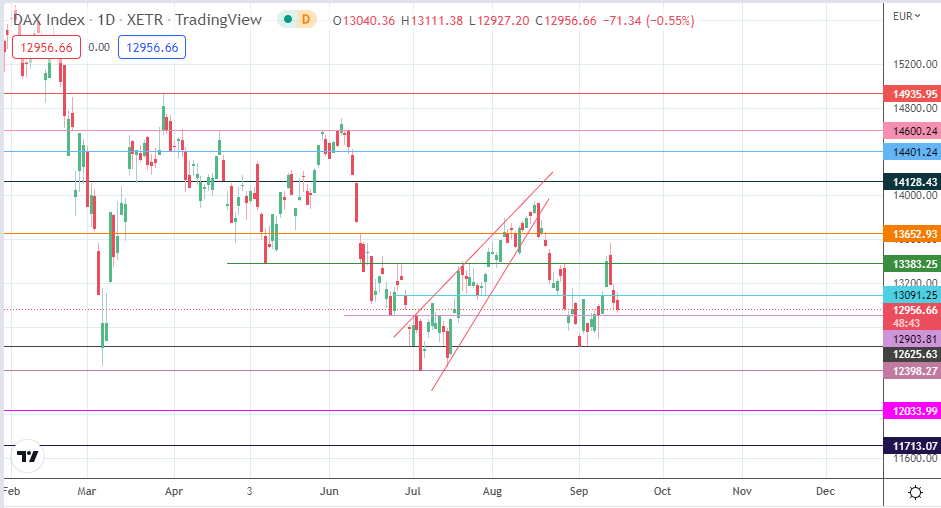Click the 48:43 countdown timer label
This screenshot has height=508, width=941.
[906, 324]
